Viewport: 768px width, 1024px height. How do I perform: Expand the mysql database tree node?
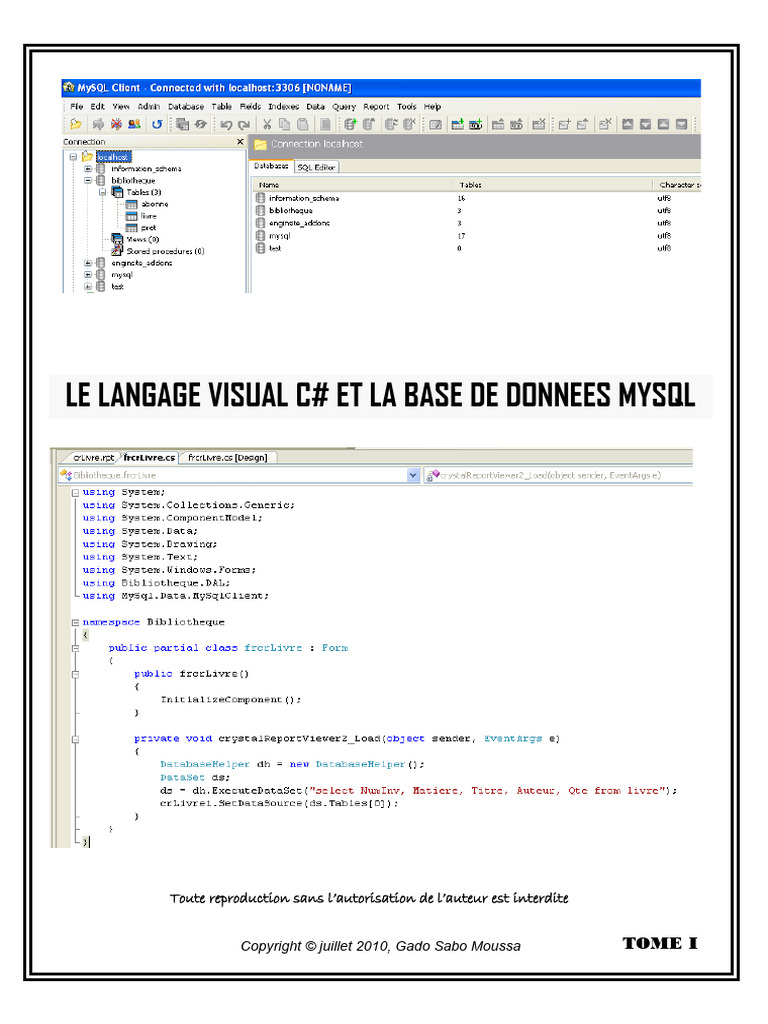pyautogui.click(x=88, y=274)
